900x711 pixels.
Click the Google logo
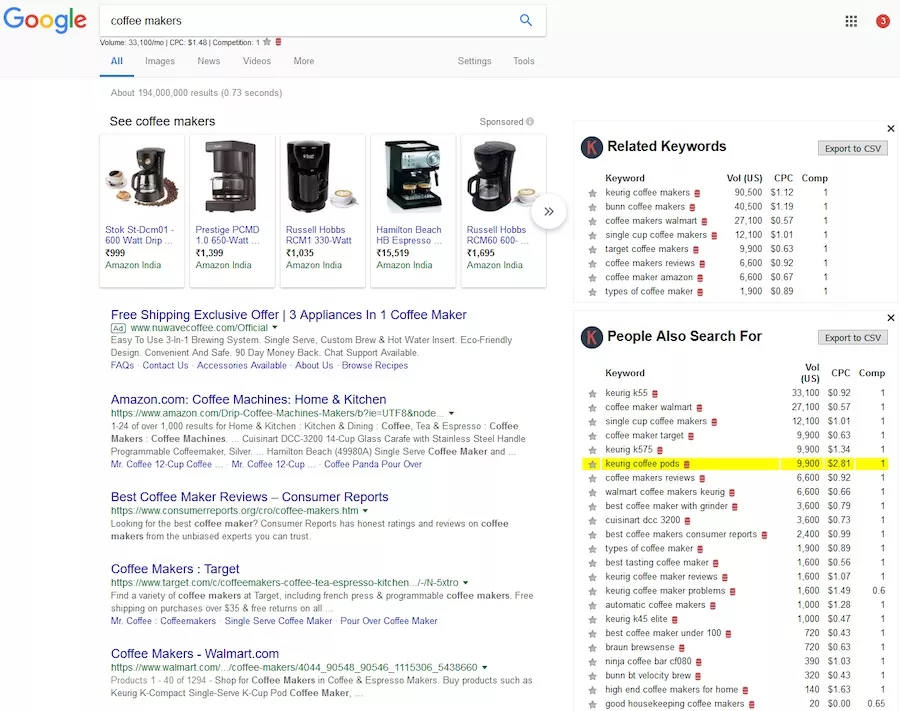point(45,20)
